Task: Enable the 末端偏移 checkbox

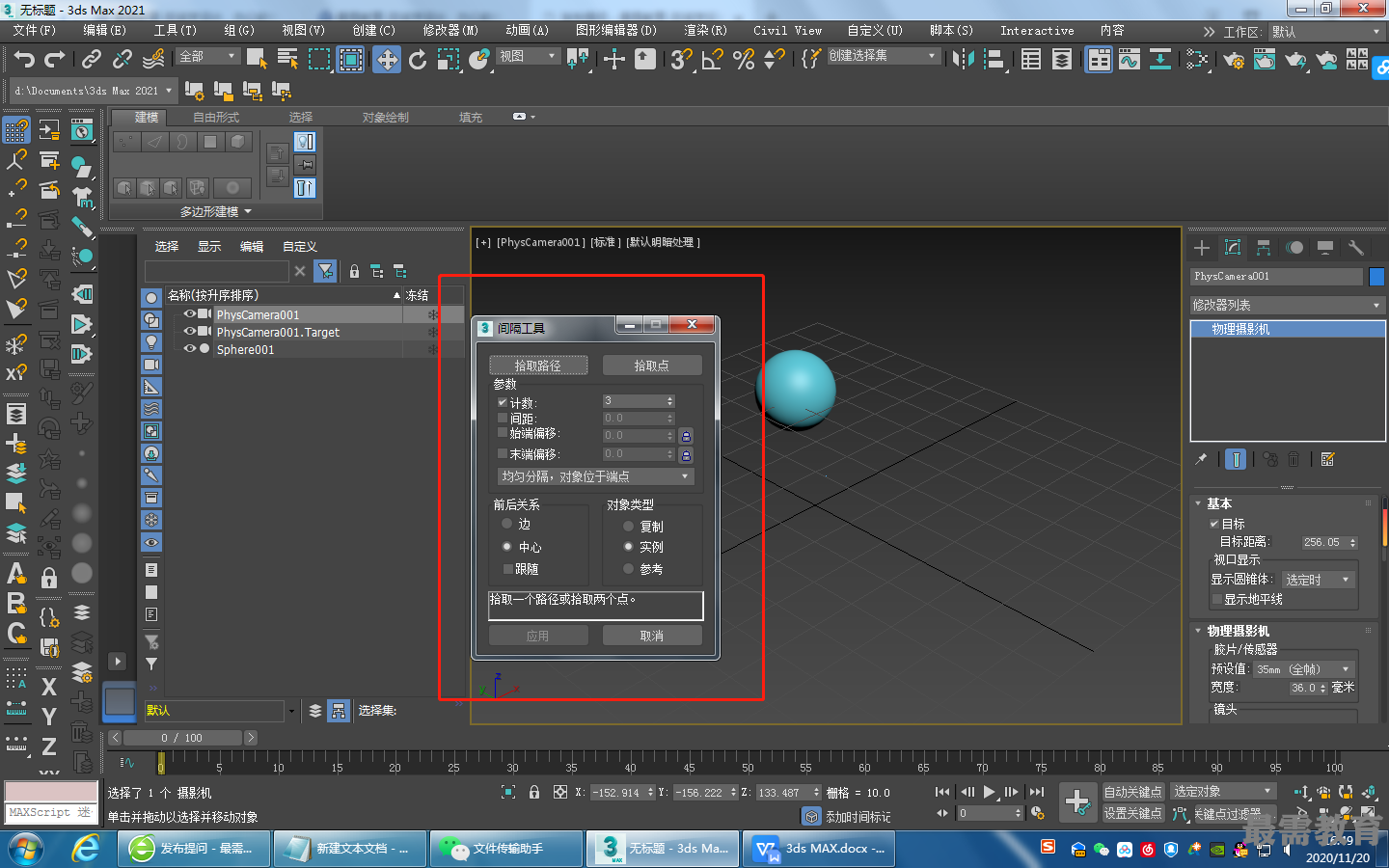Action: click(x=503, y=453)
